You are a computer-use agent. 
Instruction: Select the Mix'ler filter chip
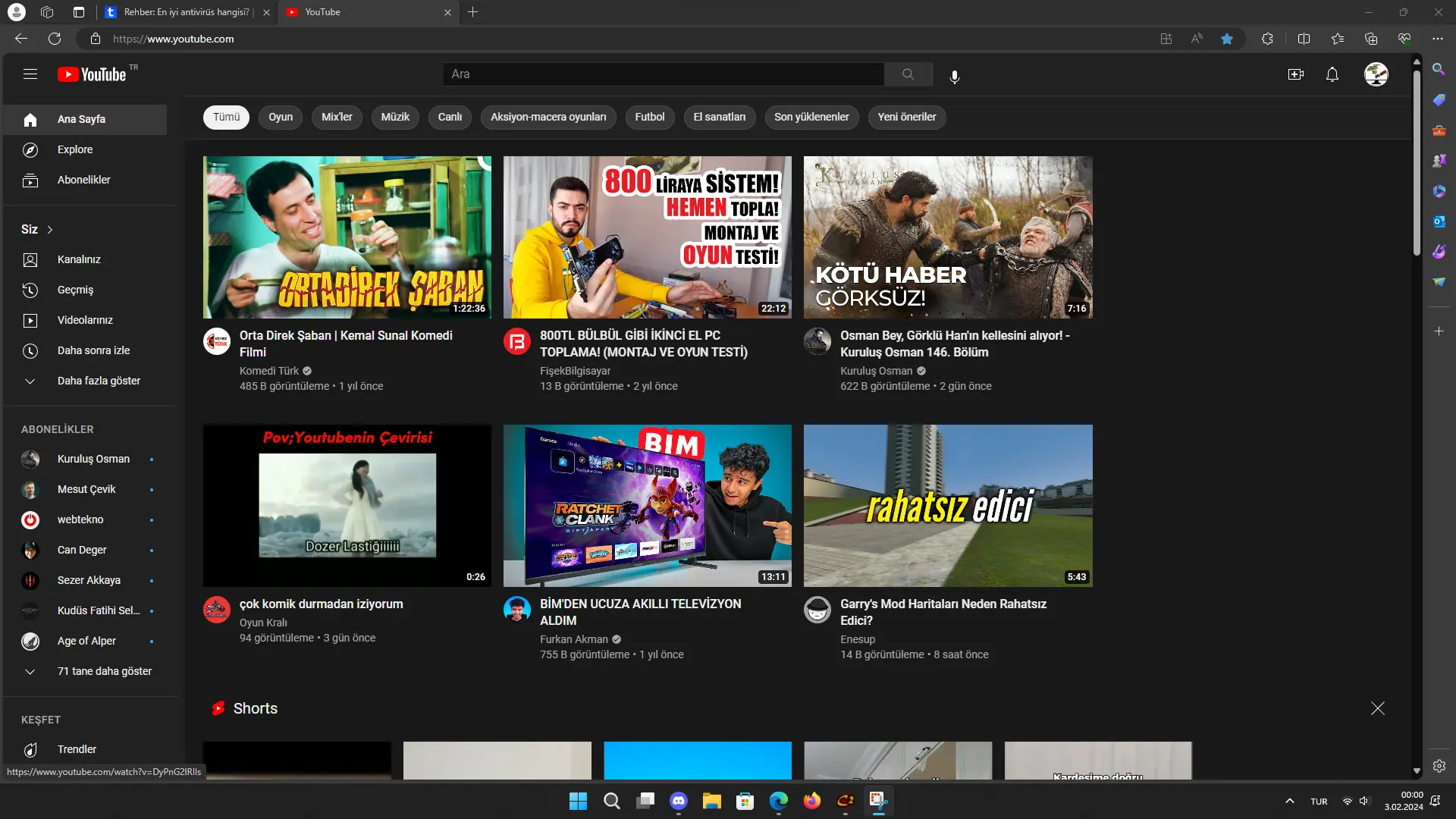tap(337, 118)
